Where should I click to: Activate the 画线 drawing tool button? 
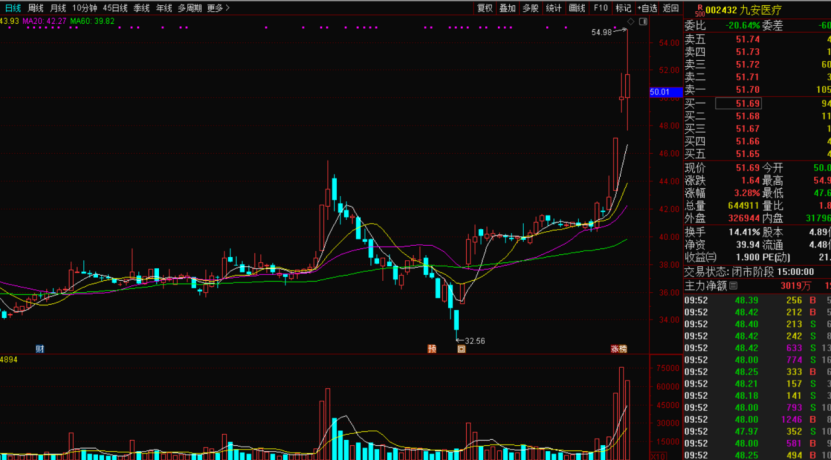point(577,8)
